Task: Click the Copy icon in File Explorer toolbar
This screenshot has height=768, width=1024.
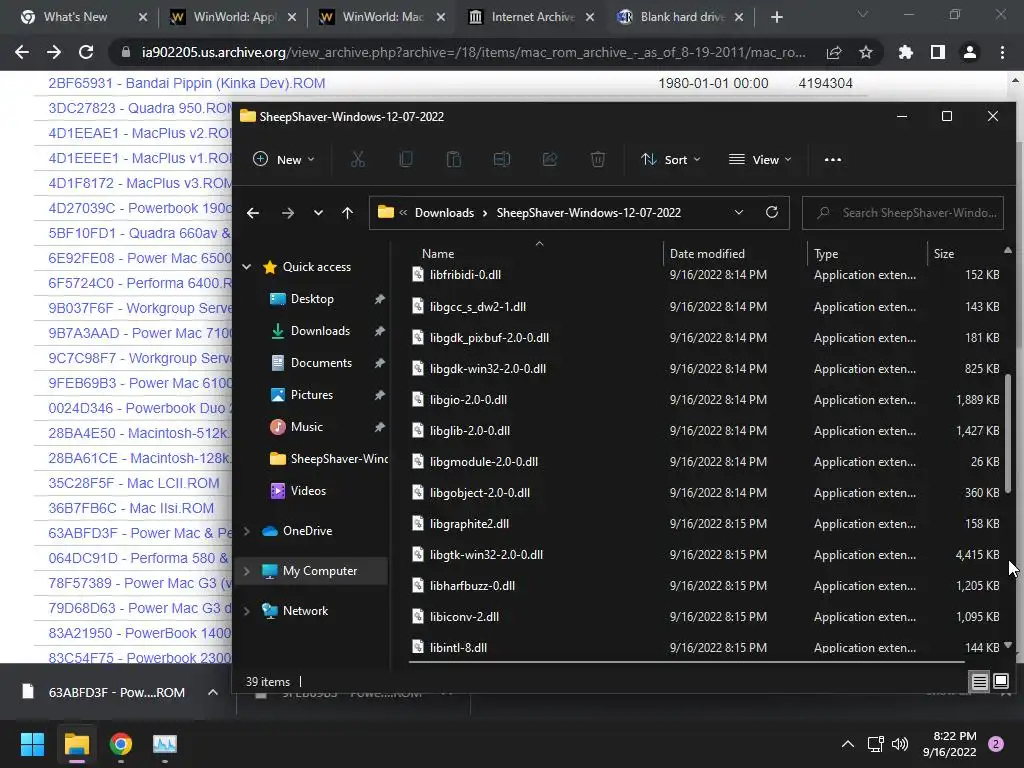Action: click(406, 159)
